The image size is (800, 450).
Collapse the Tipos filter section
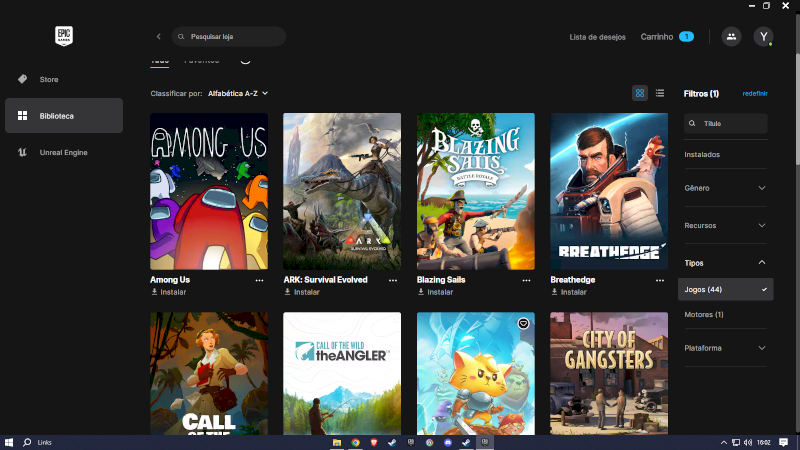point(725,263)
